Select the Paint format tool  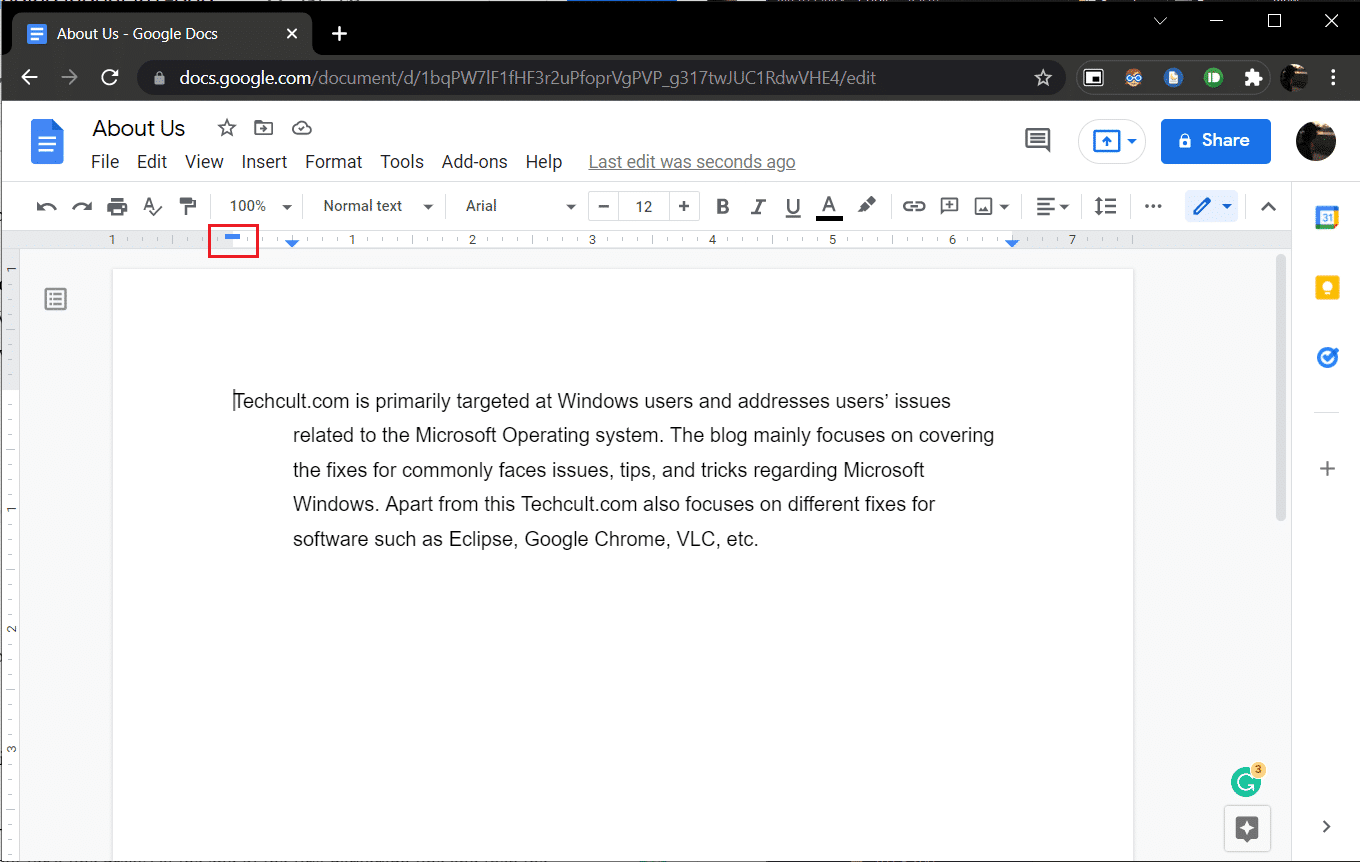[x=187, y=206]
